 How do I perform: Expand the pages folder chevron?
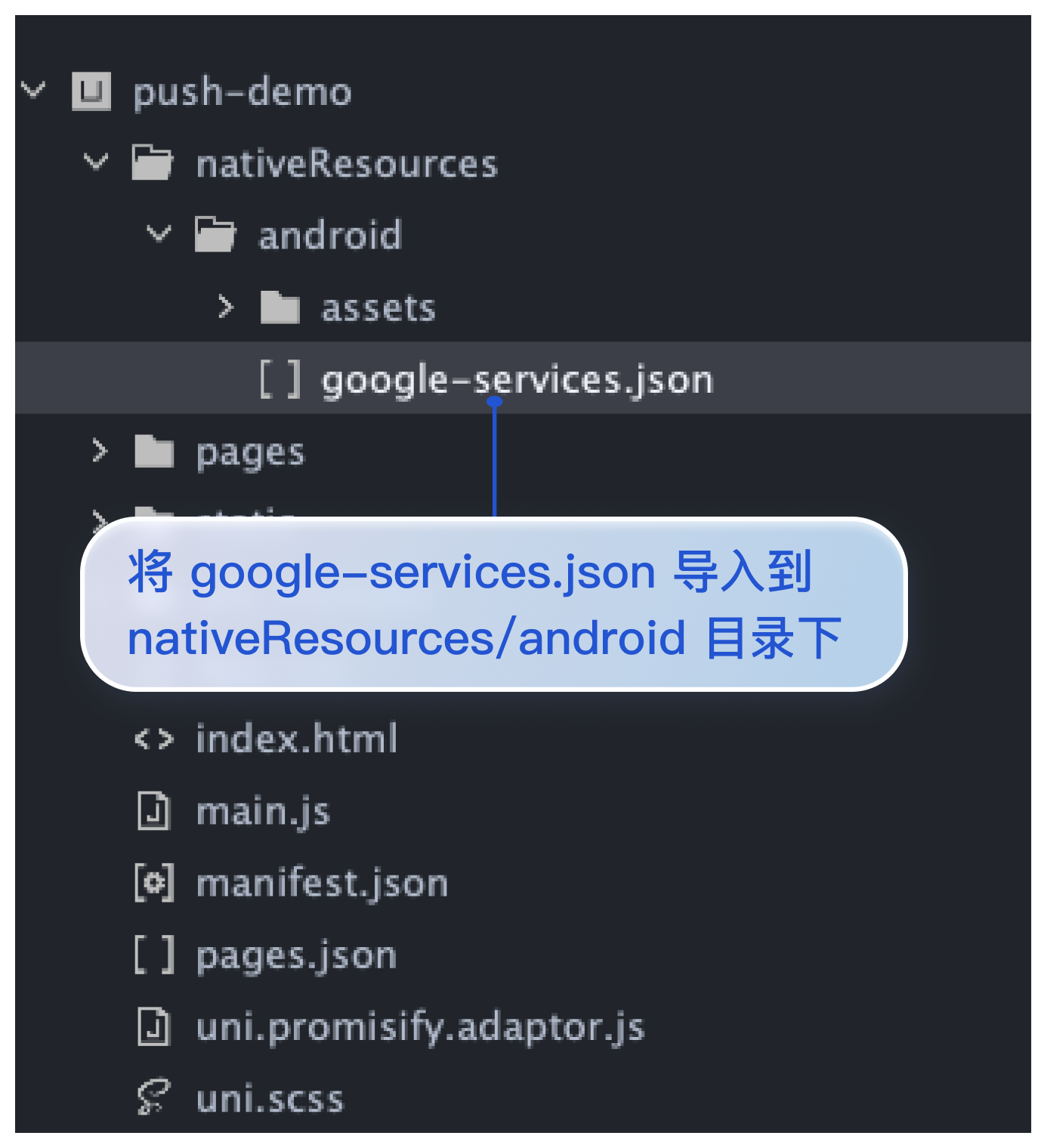[100, 451]
